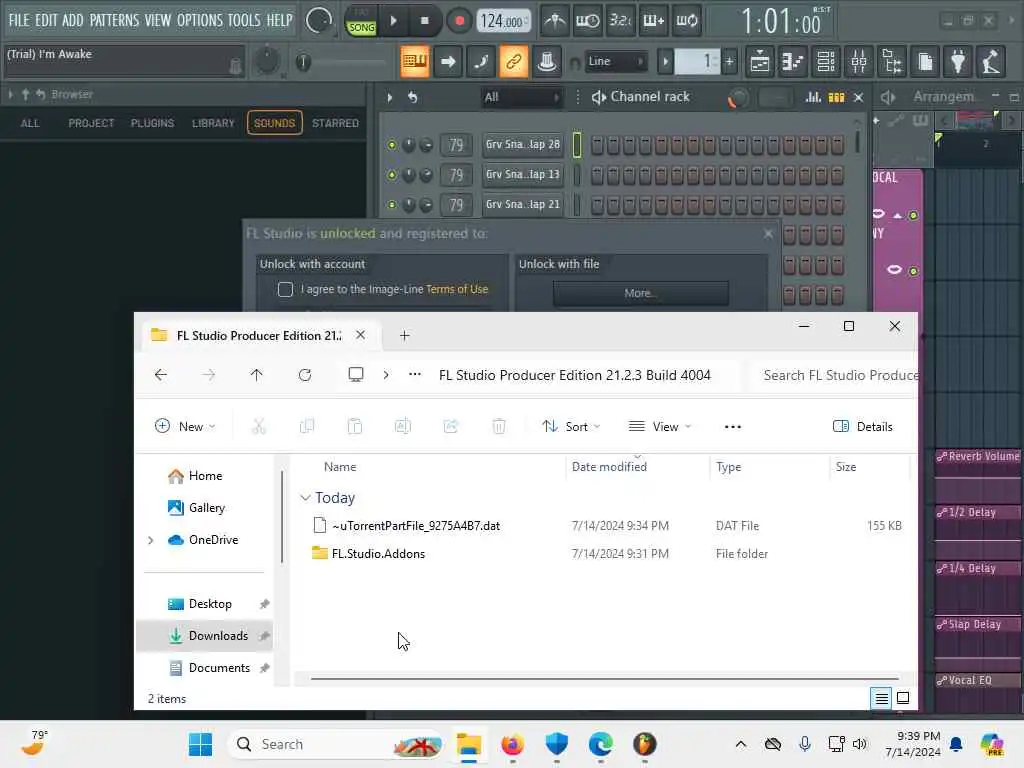Open the channel rack view icon
Screen dimensions: 1024x768
click(x=826, y=62)
